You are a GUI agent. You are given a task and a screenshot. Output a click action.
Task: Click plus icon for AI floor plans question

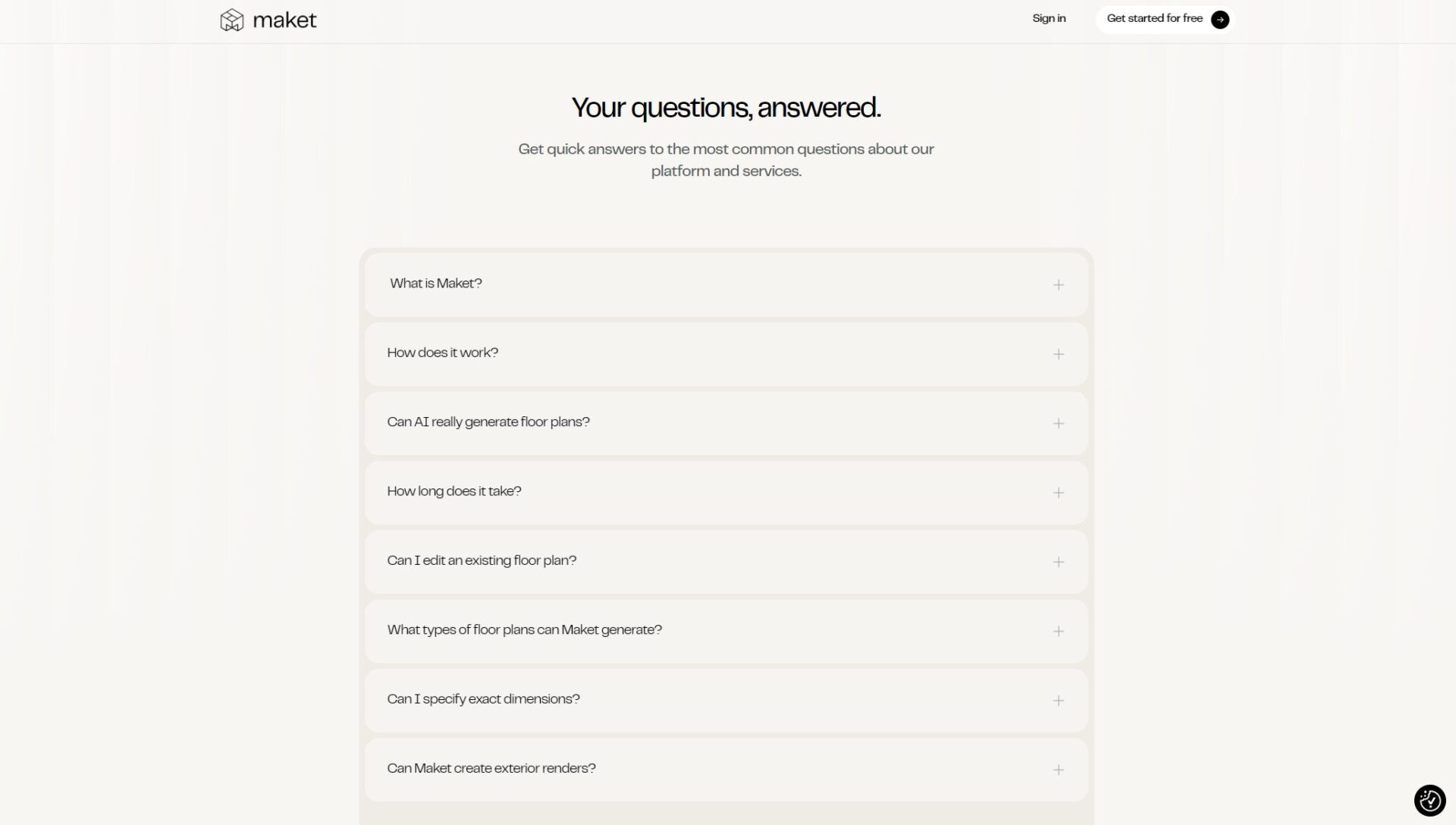pyautogui.click(x=1059, y=424)
